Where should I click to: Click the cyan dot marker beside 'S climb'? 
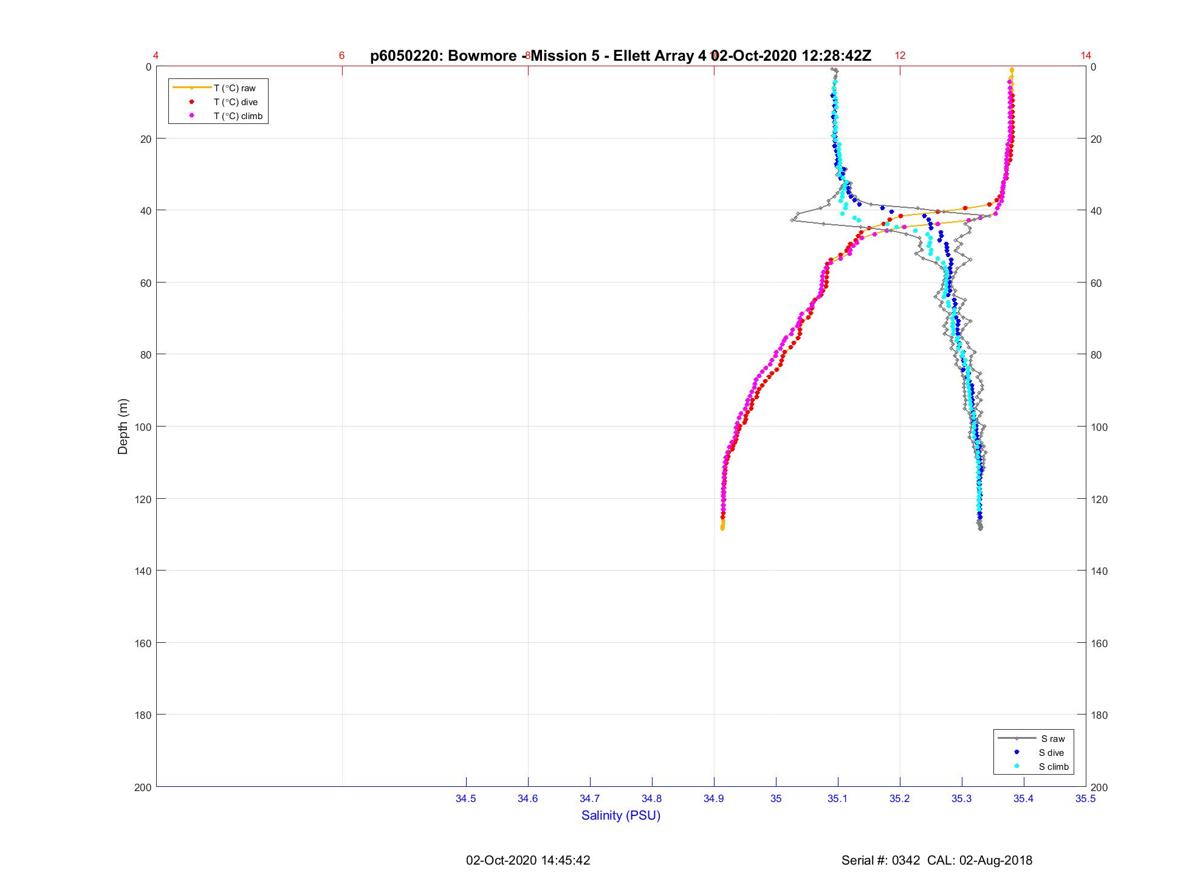(1017, 766)
